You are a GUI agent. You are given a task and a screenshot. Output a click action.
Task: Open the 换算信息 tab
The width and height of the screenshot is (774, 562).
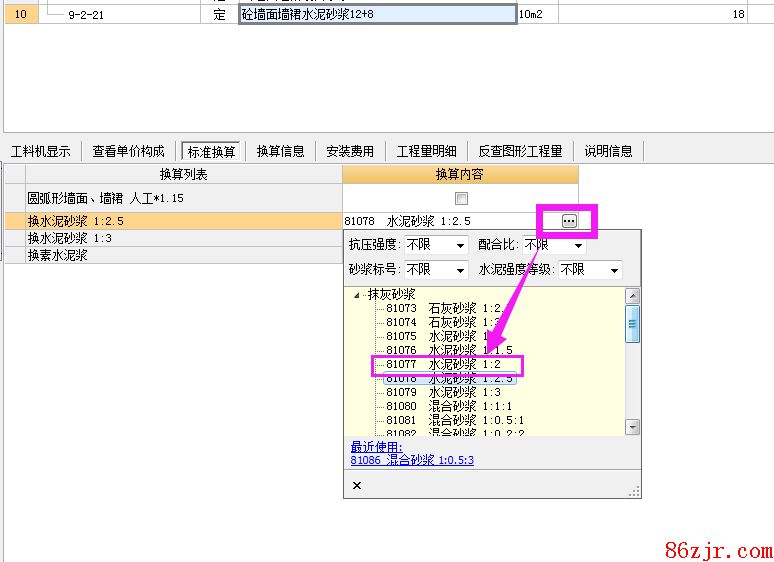pos(280,151)
